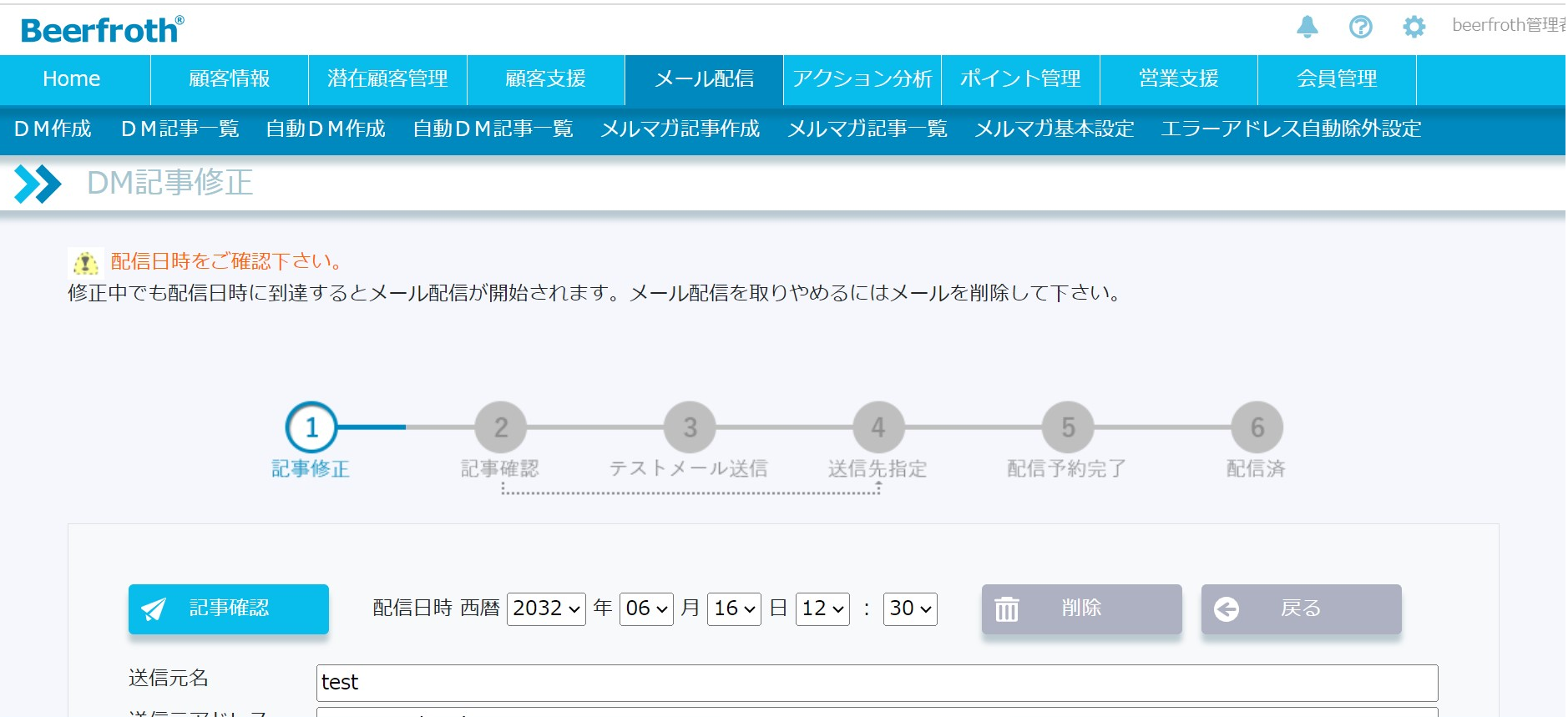Open the year dropdown showing 2032
The height and width of the screenshot is (717, 1568).
click(546, 608)
